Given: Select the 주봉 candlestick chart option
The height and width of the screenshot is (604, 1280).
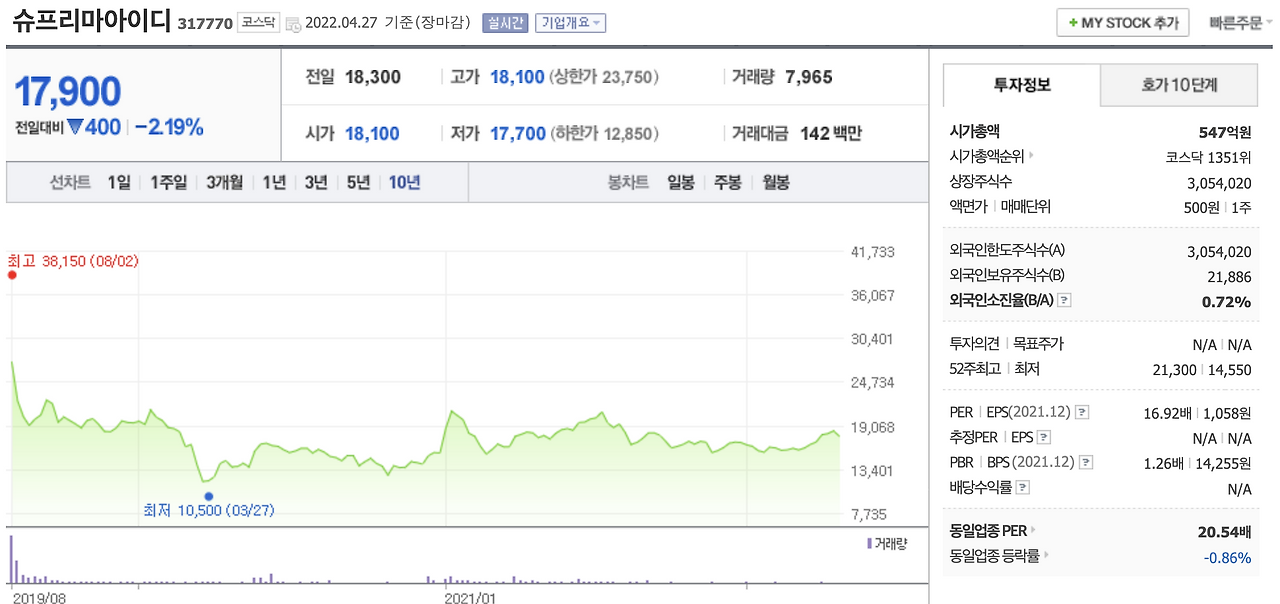Looking at the screenshot, I should [x=728, y=182].
